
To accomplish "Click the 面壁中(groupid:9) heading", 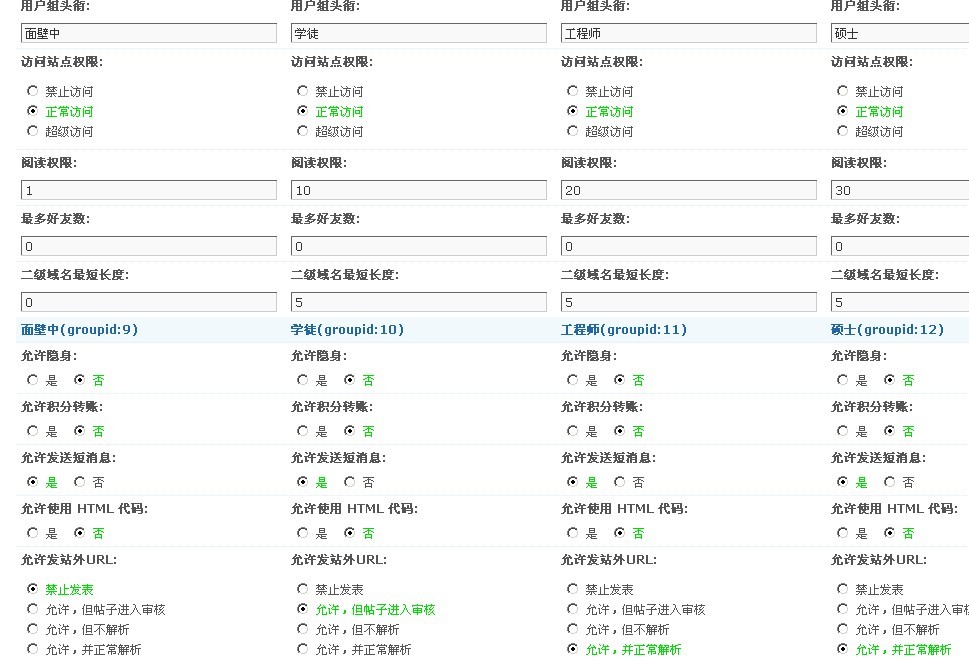I will point(79,329).
